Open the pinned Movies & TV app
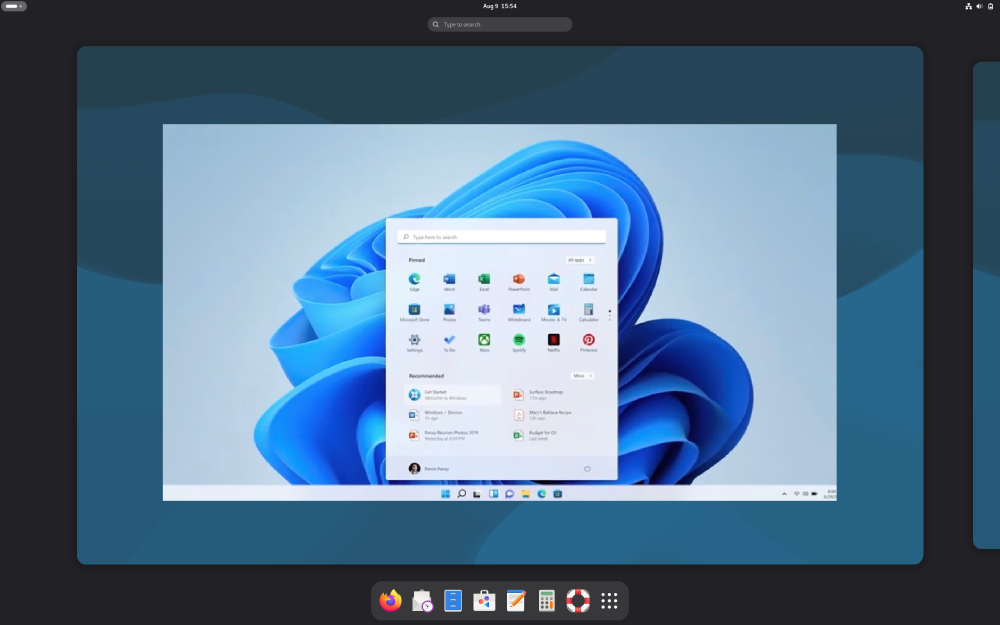1000x625 pixels. pyautogui.click(x=554, y=312)
